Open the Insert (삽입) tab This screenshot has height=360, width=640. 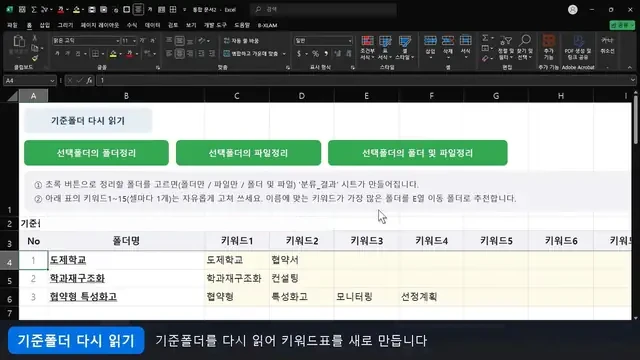click(44, 25)
